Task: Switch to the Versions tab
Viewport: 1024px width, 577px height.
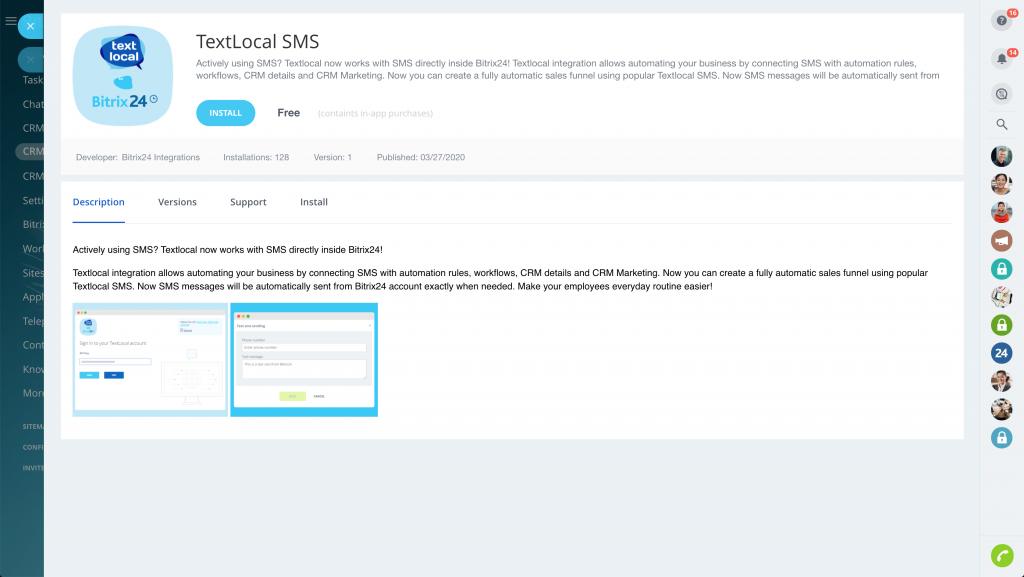Action: (177, 202)
